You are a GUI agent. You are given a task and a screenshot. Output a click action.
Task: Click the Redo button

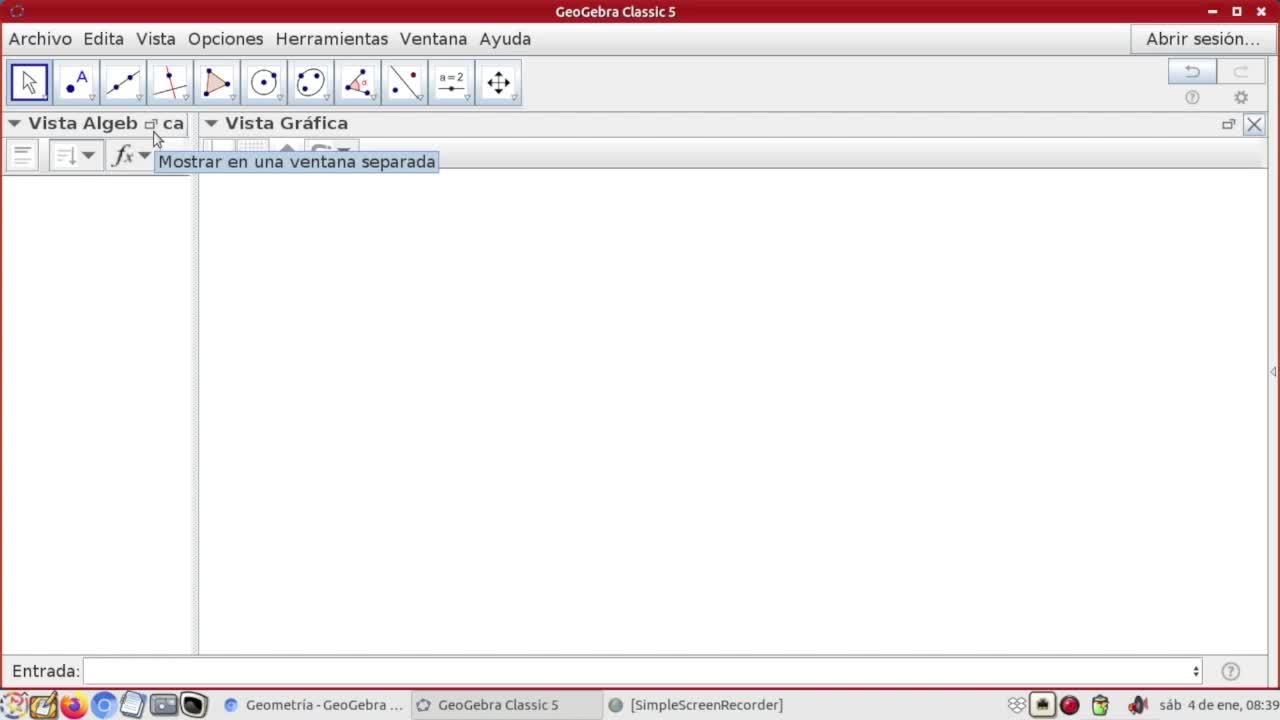coord(1241,72)
